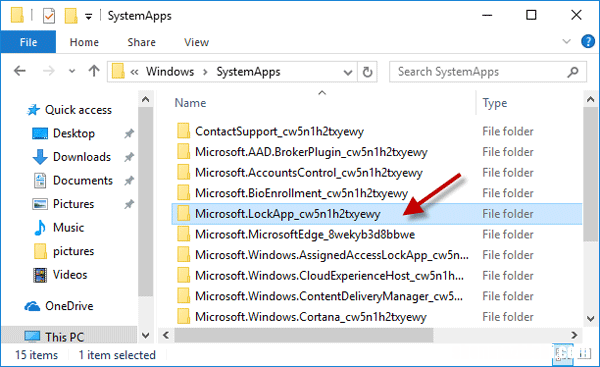This screenshot has width=600, height=367.
Task: Switch to Large icons view in status bar
Action: click(584, 354)
